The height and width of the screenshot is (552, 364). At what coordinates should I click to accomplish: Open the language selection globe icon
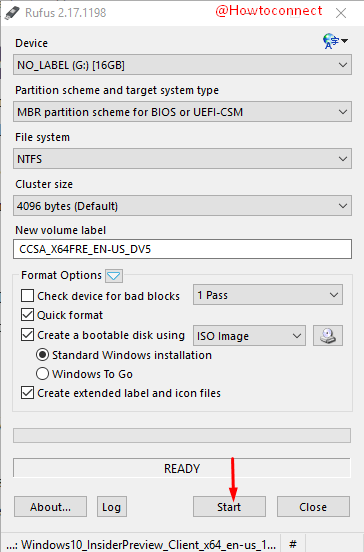[x=335, y=42]
